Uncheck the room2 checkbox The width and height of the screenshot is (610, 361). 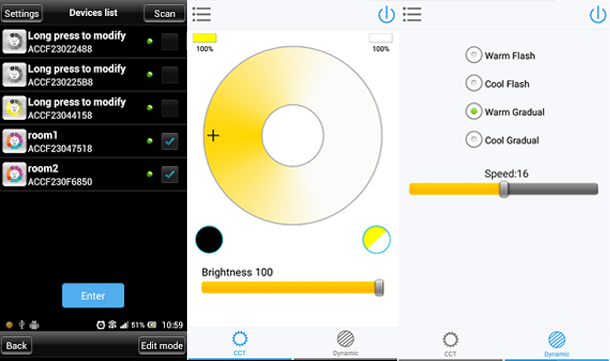170,174
